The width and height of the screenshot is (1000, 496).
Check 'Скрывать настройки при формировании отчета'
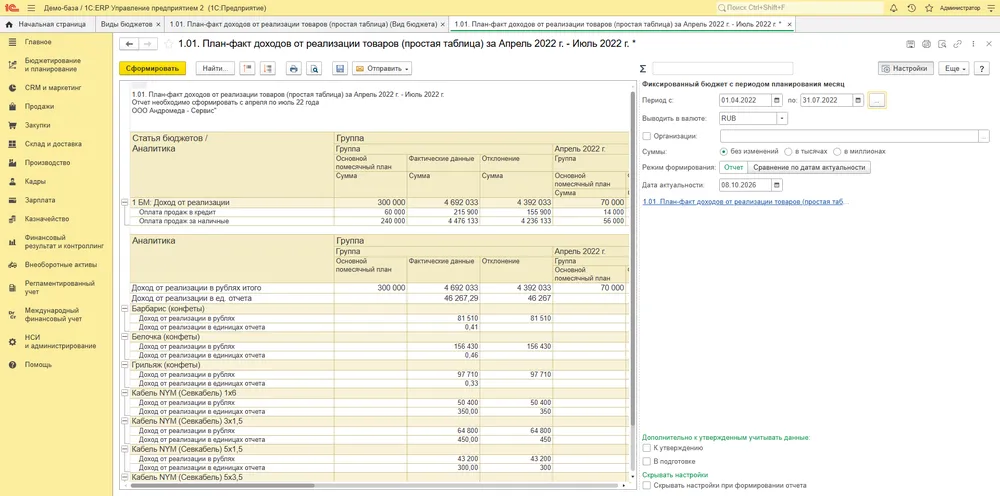[x=647, y=485]
